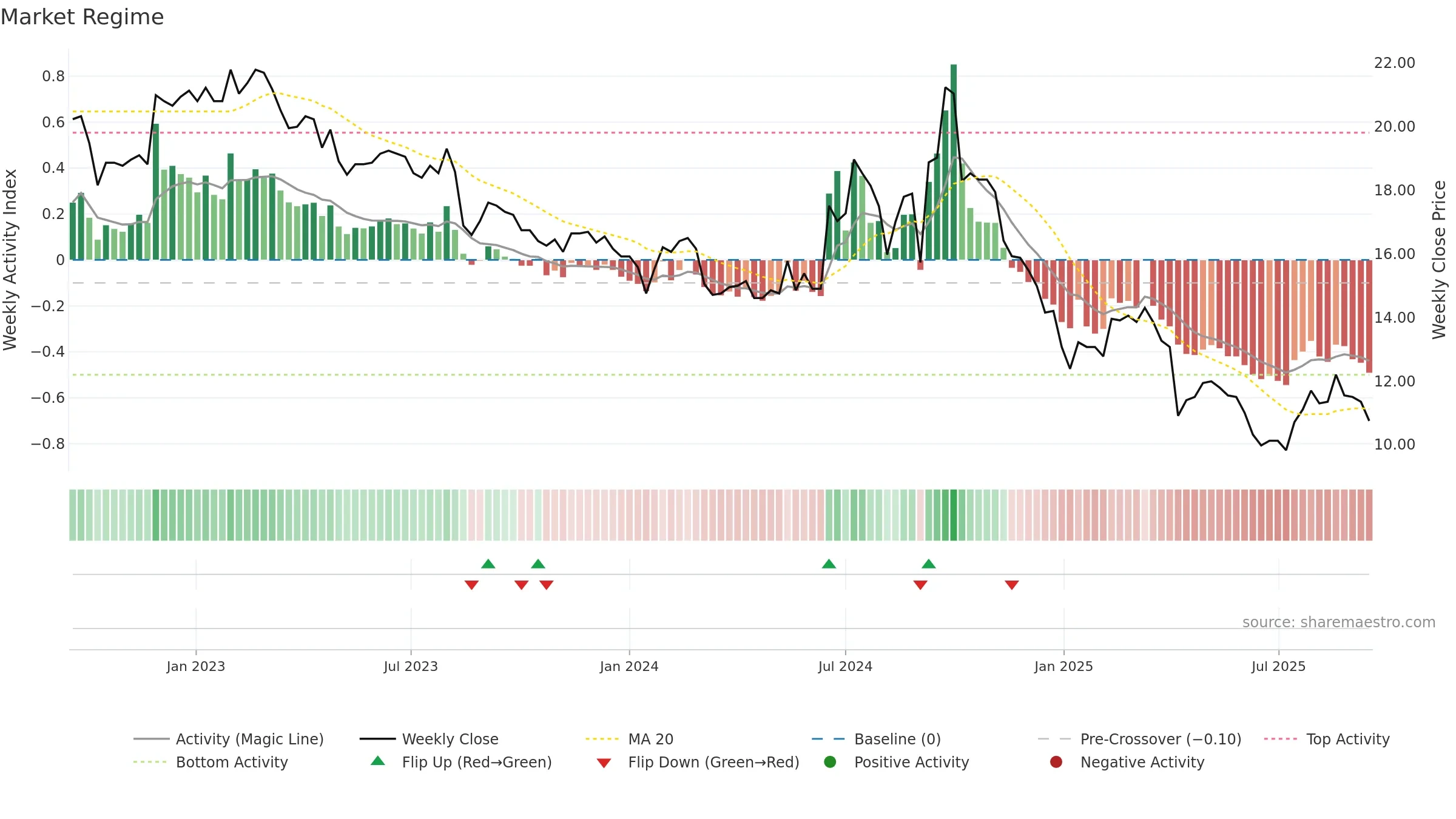The width and height of the screenshot is (1456, 819).
Task: Click the pink dotted Top Activity swatch in legend
Action: pos(1280,739)
